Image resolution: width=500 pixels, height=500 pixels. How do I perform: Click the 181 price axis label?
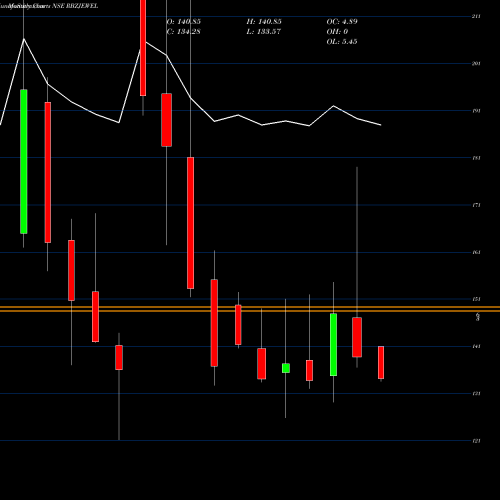[x=476, y=158]
